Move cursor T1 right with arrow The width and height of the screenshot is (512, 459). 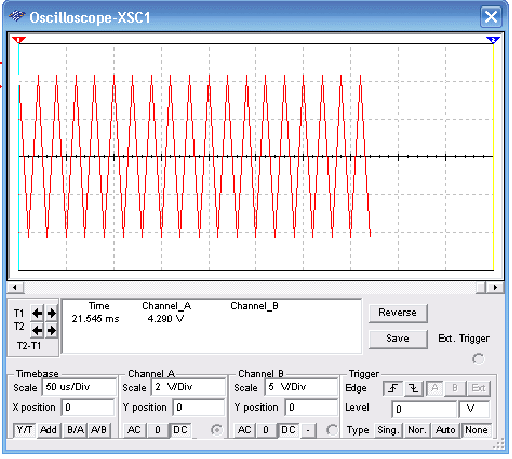tap(51, 313)
